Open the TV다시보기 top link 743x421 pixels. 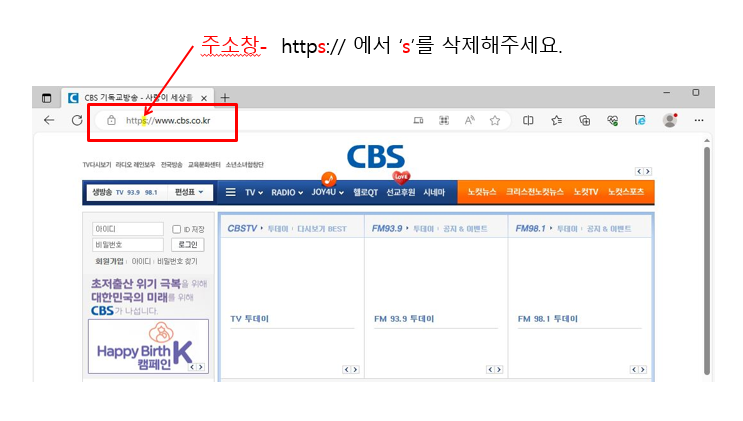pos(97,165)
